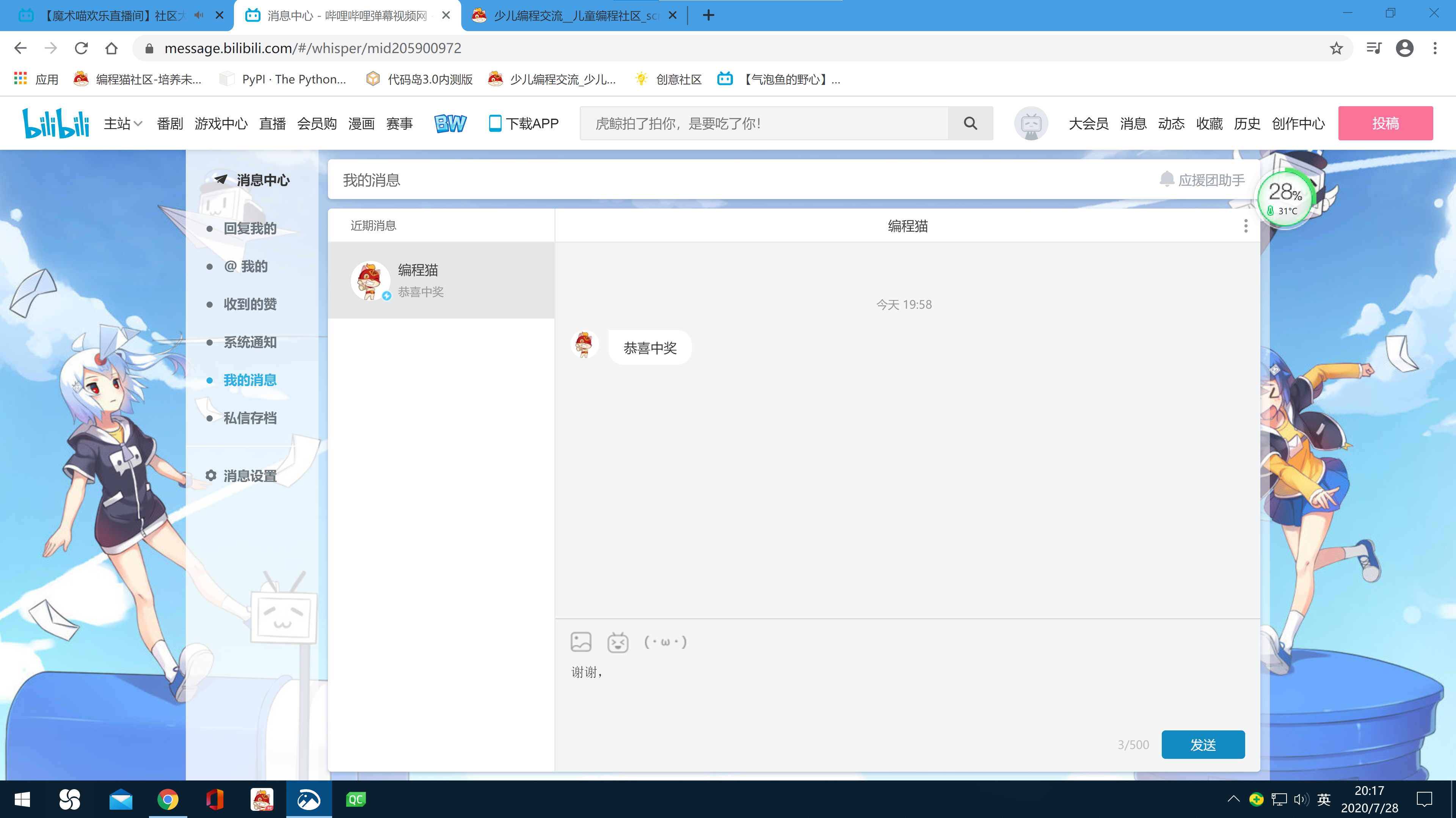Open the kaomoji text-face picker
The width and height of the screenshot is (1456, 818).
coord(665,642)
